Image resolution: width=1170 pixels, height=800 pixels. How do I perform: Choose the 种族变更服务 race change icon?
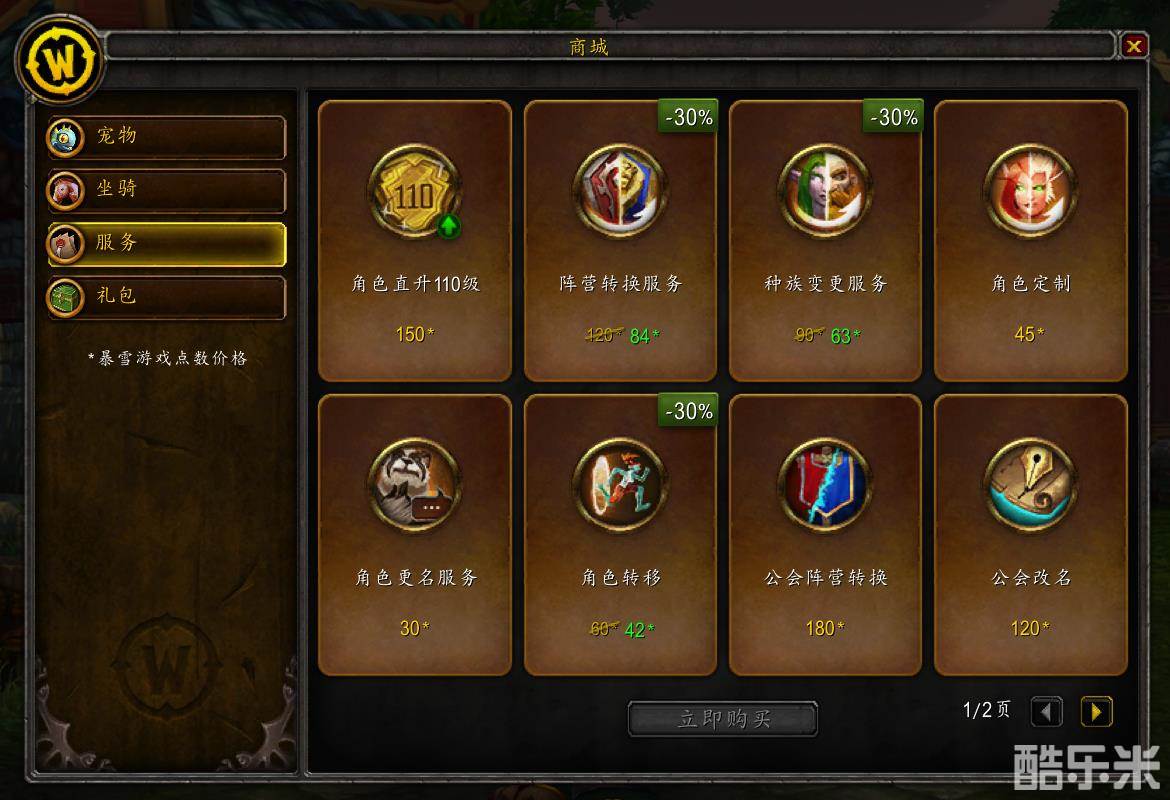(x=825, y=192)
